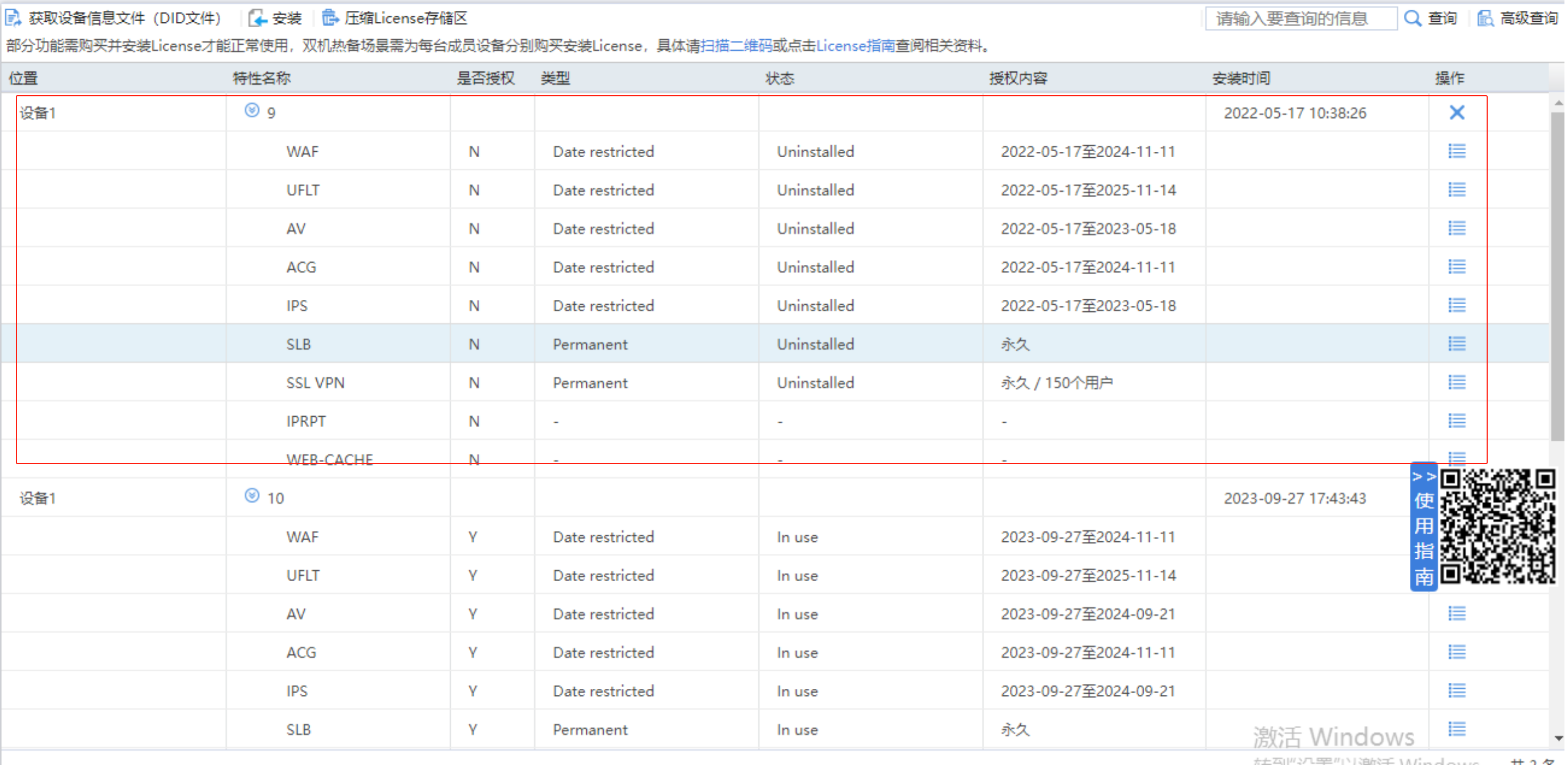Collapse license group 10
Image resolution: width=1565 pixels, height=784 pixels.
coord(252,496)
